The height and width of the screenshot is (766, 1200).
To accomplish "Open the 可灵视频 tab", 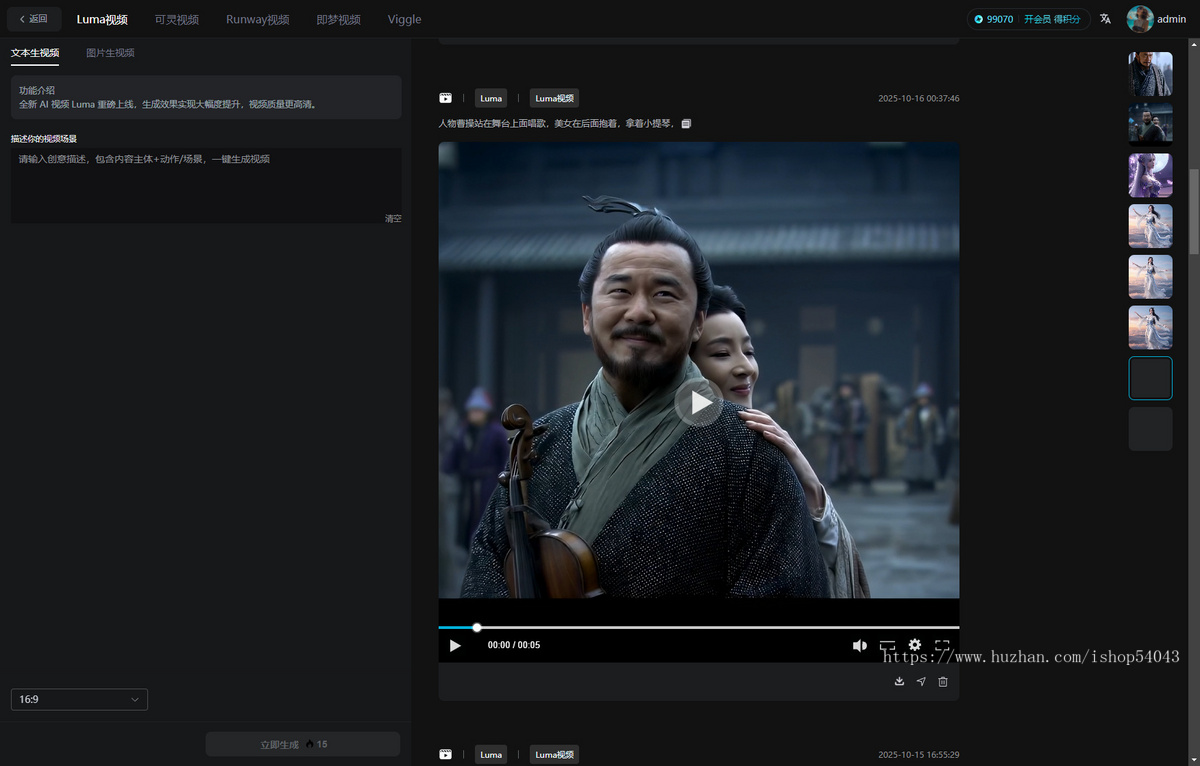I will tap(176, 19).
